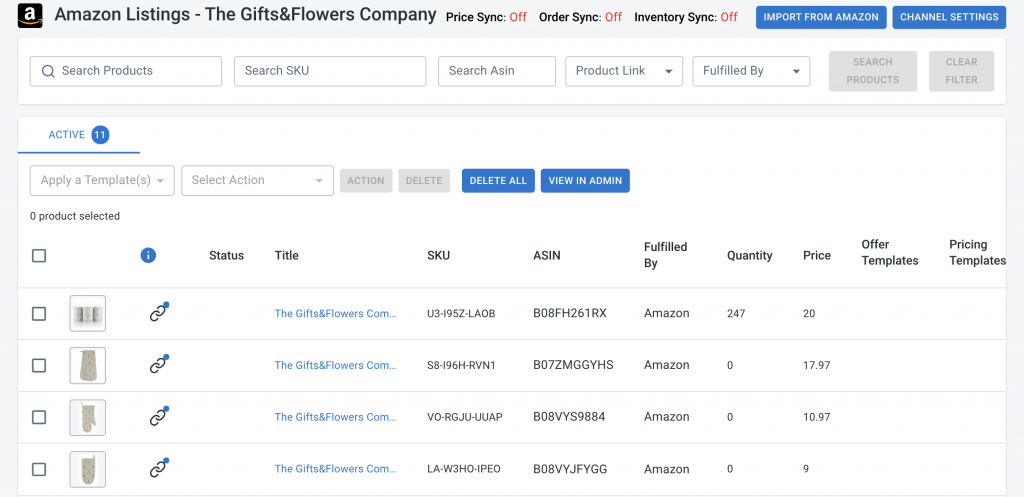Screen dimensions: 1024x497
Task: Focus the Search Asin input field
Action: tap(497, 71)
